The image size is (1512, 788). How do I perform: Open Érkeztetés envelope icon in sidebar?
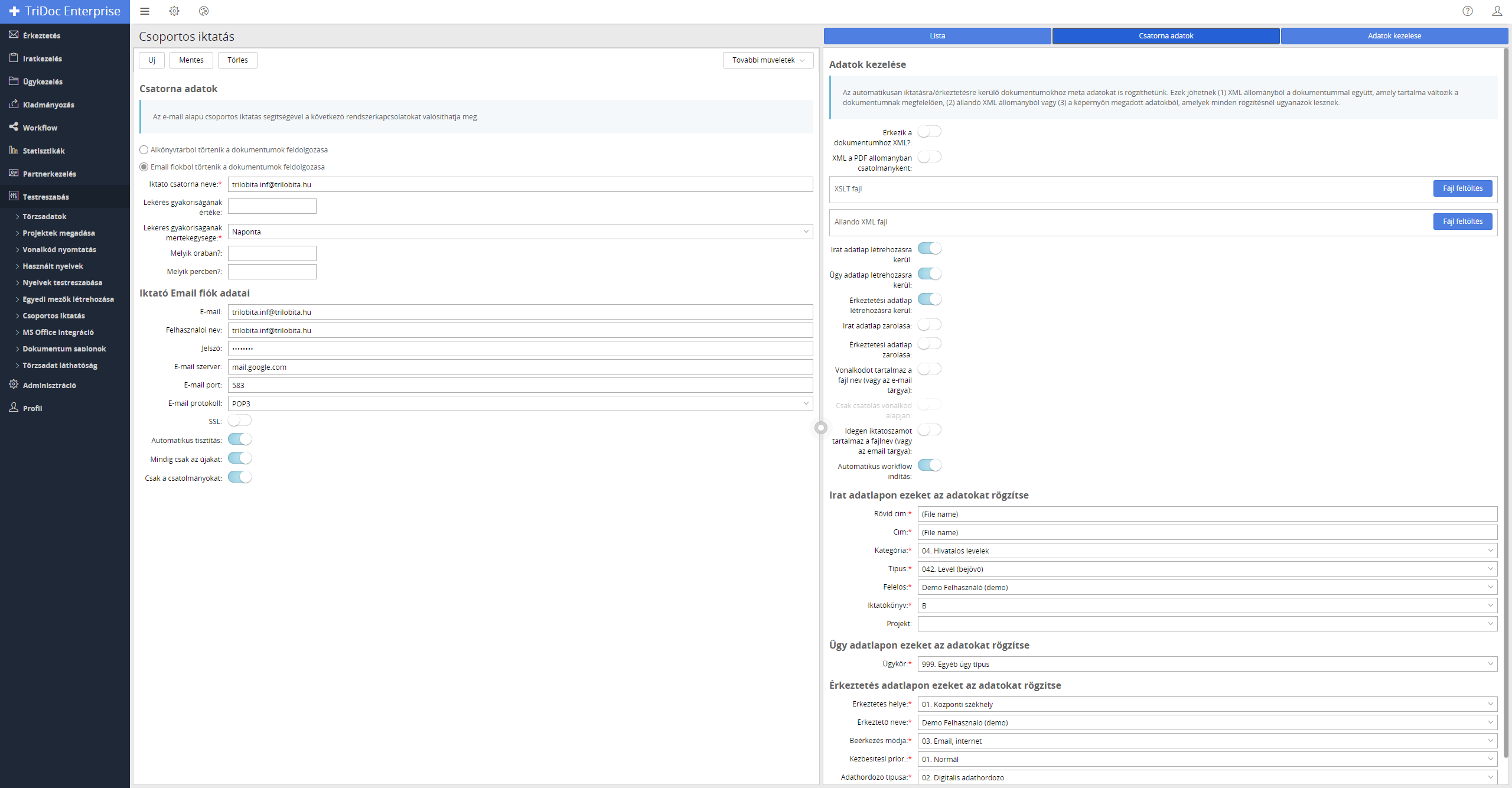14,35
